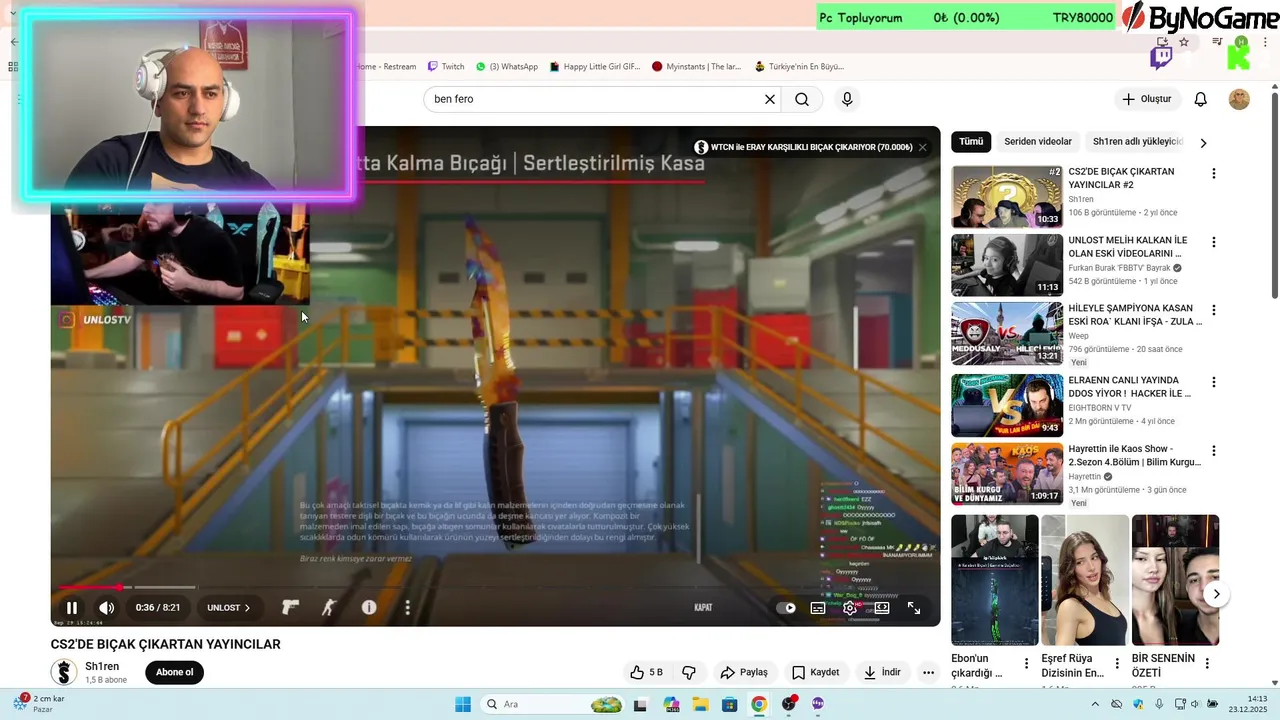Image resolution: width=1280 pixels, height=720 pixels.
Task: Close the WTCN ile ERAY overlay banner
Action: pyautogui.click(x=922, y=147)
